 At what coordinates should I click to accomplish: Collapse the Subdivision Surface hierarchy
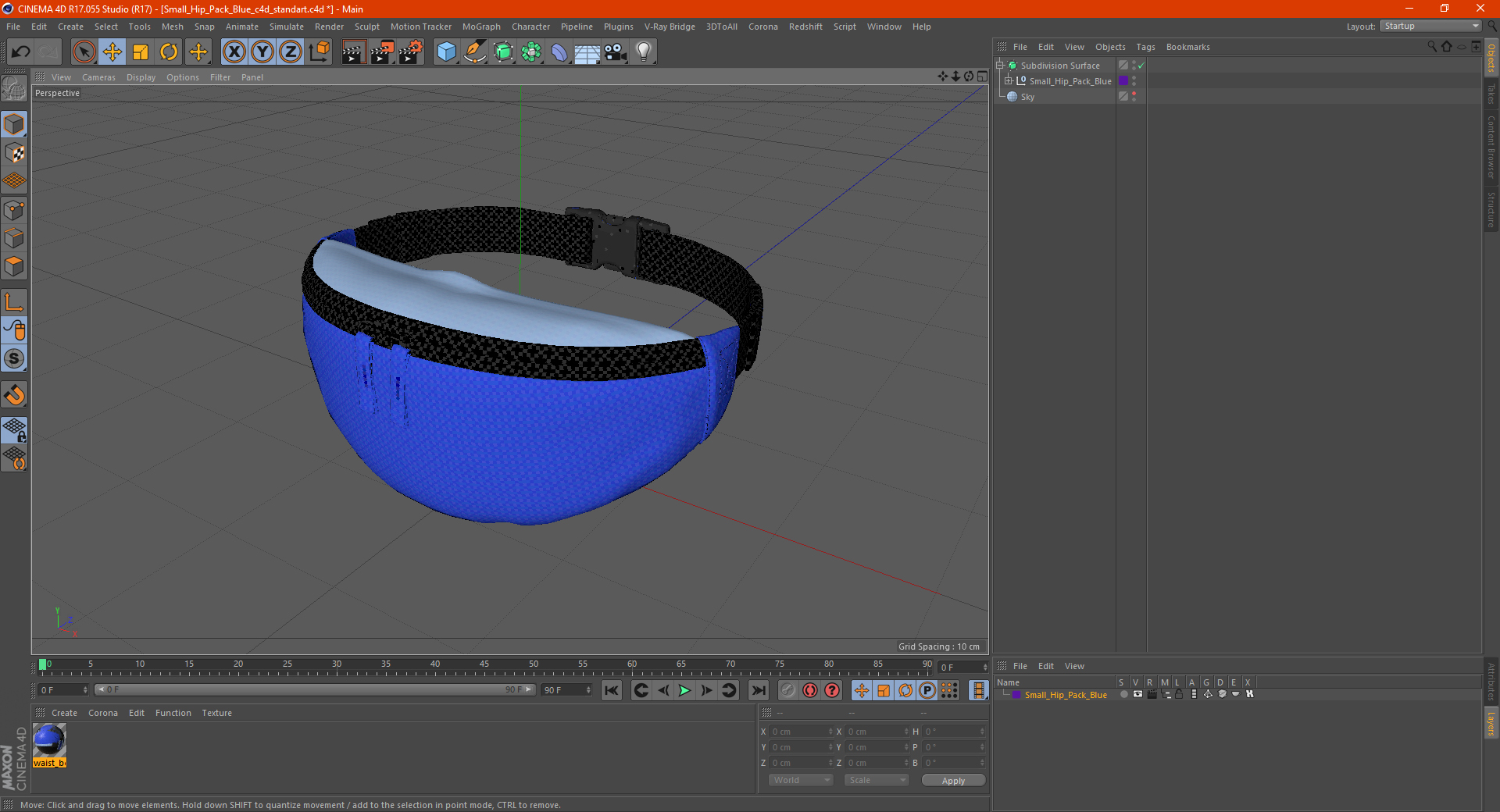pyautogui.click(x=999, y=65)
